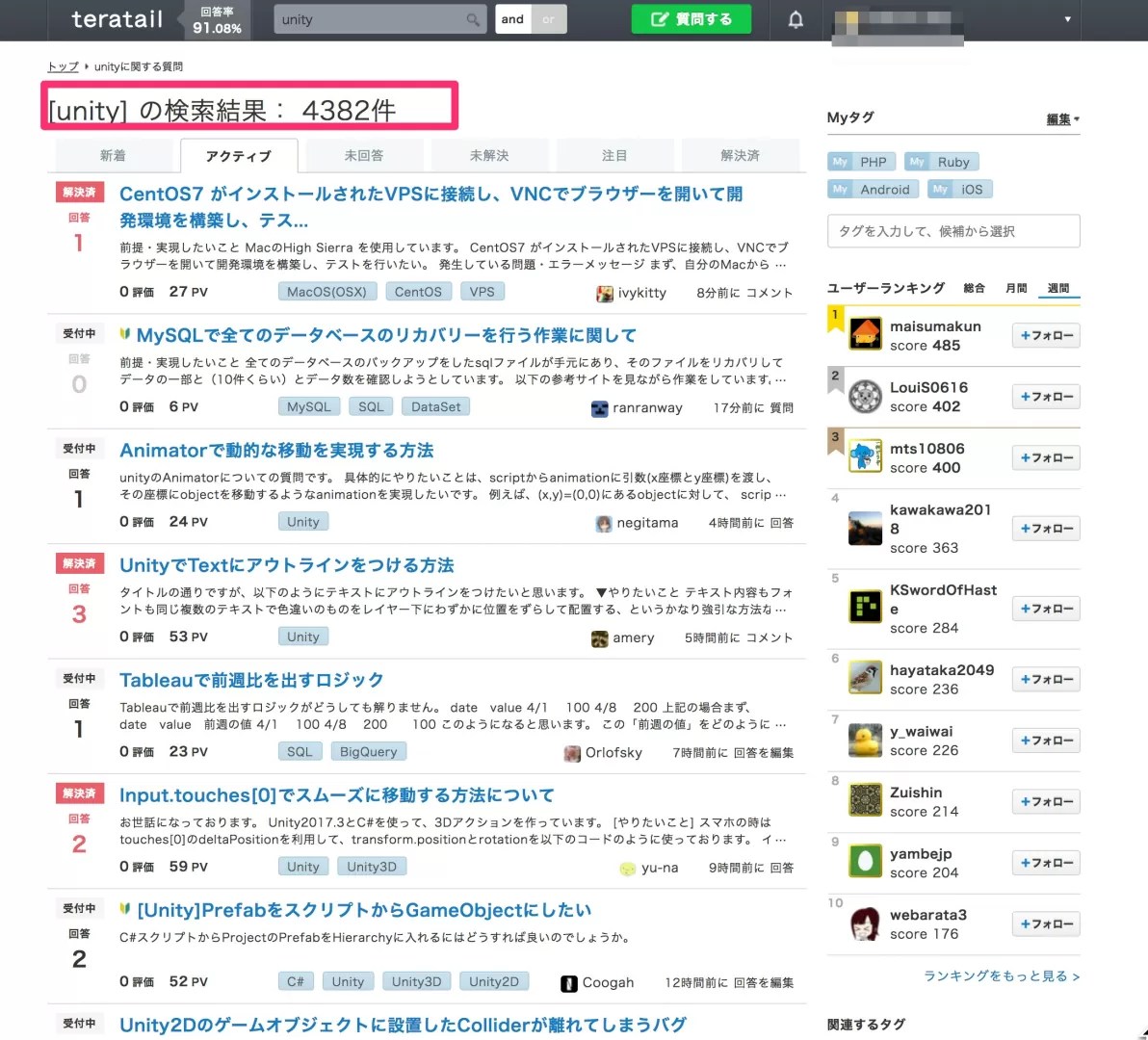Show 月間 user ranking
Image resolution: width=1148 pixels, height=1040 pixels.
1016,288
